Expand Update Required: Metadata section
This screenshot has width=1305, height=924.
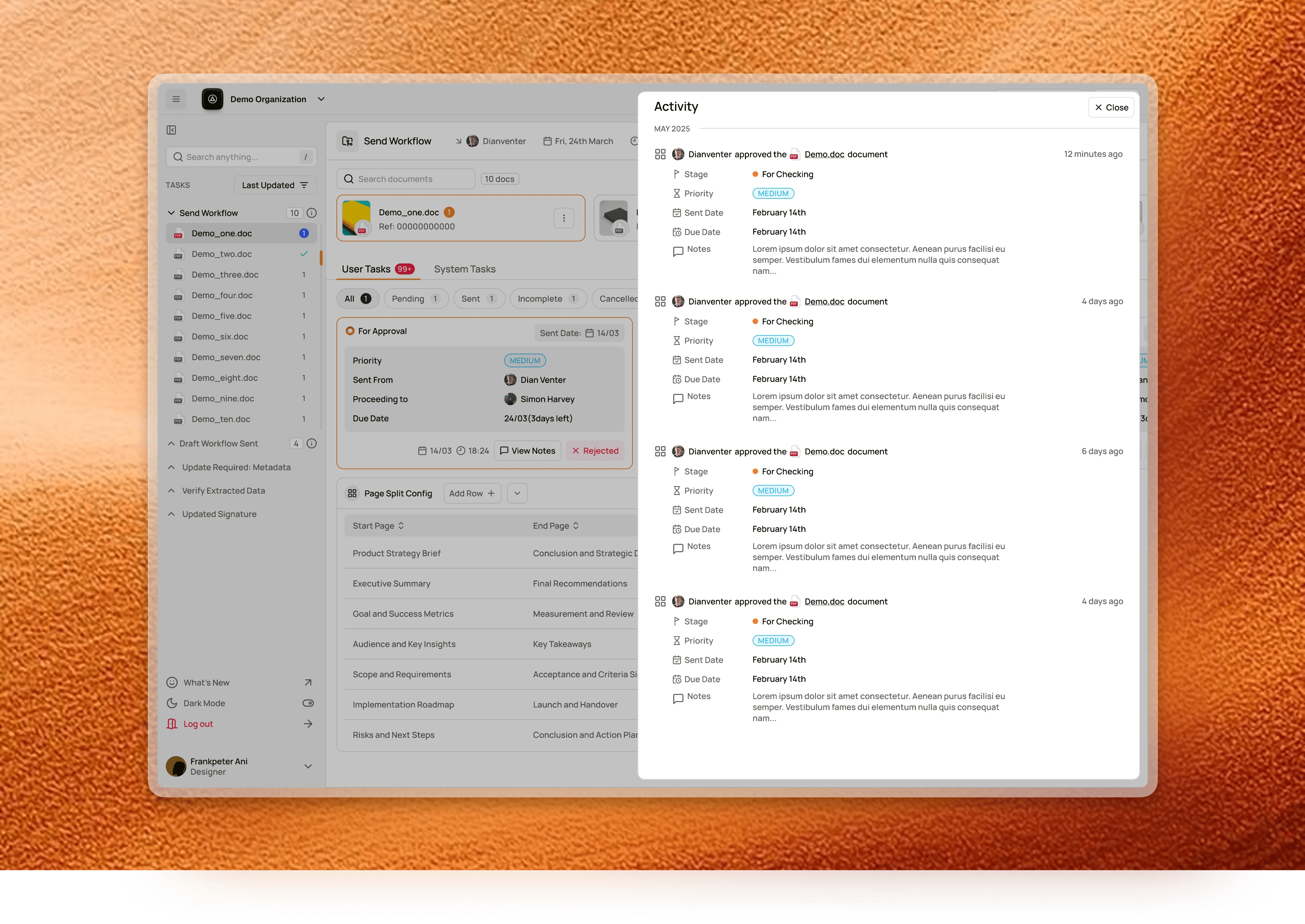(x=171, y=467)
